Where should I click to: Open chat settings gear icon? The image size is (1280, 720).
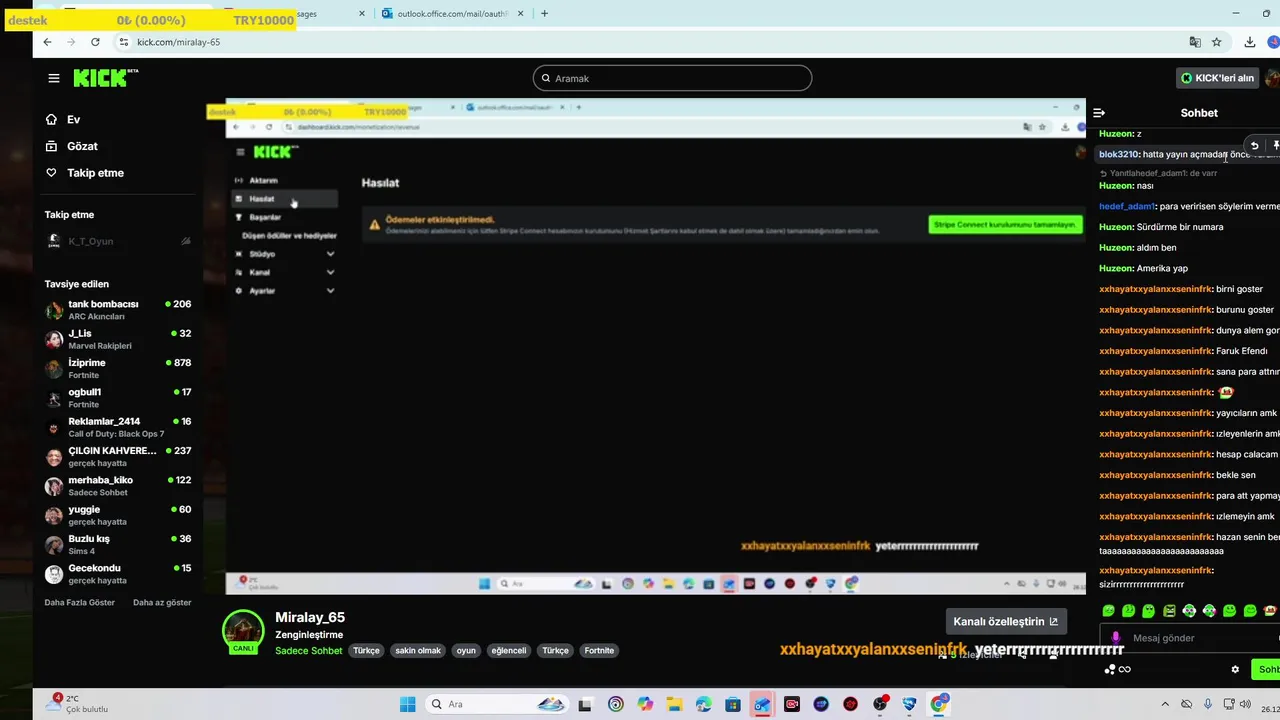1235,670
